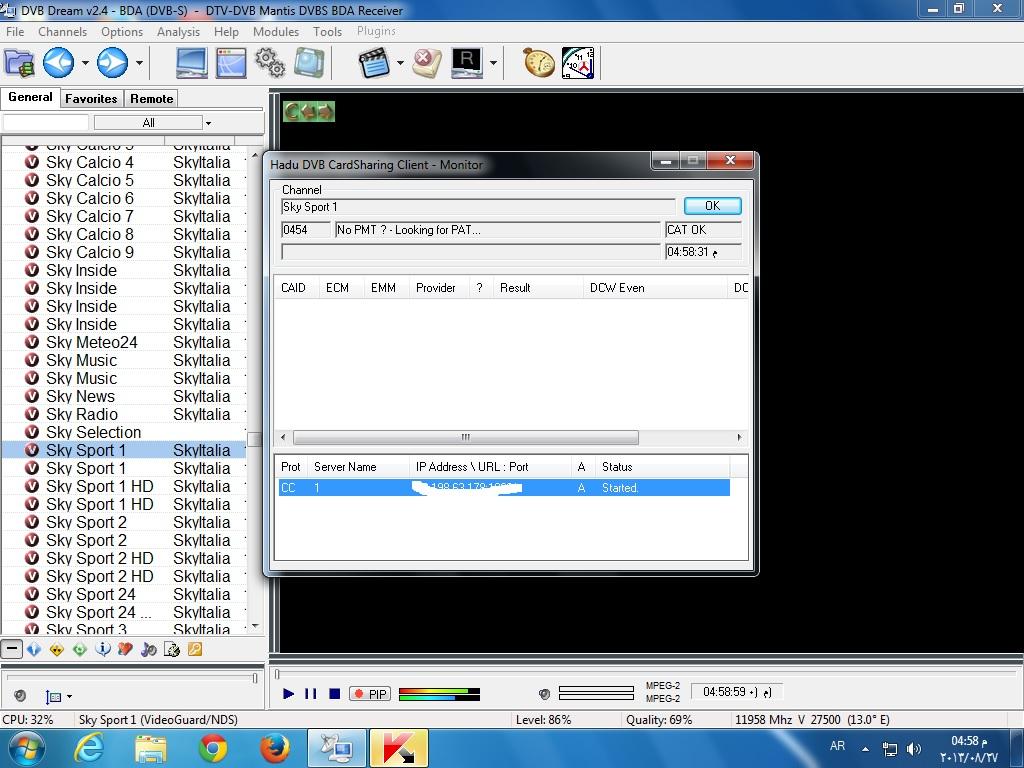The height and width of the screenshot is (768, 1024).
Task: Go to next channel with blue forward arrow
Action: 112,63
